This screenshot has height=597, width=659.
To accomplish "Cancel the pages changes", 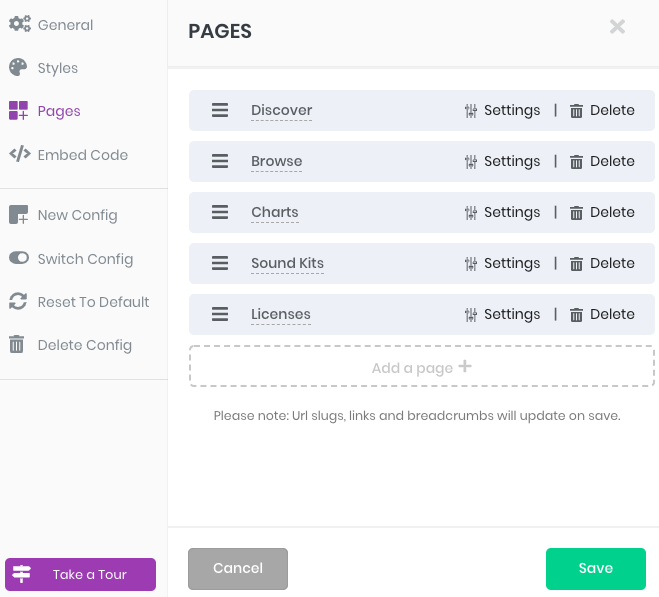I will coord(238,568).
